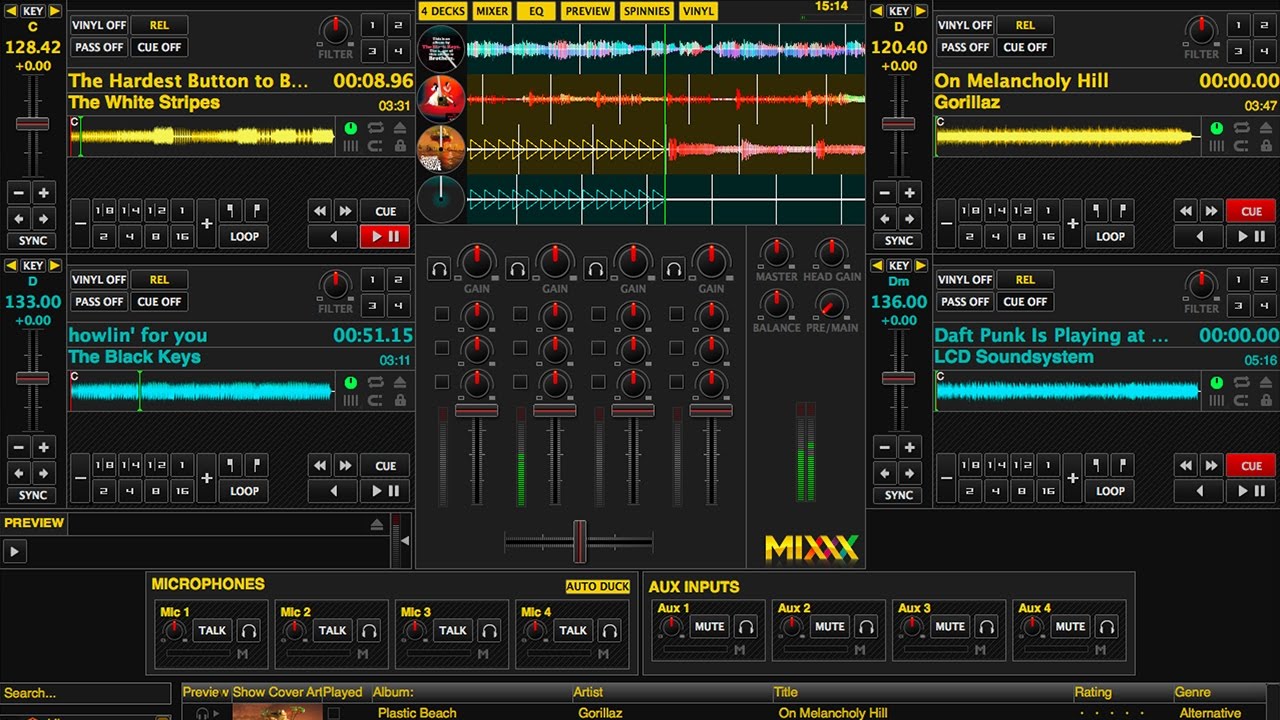Screen dimensions: 1280x720
Task: Toggle the MIXER view tab
Action: point(491,11)
